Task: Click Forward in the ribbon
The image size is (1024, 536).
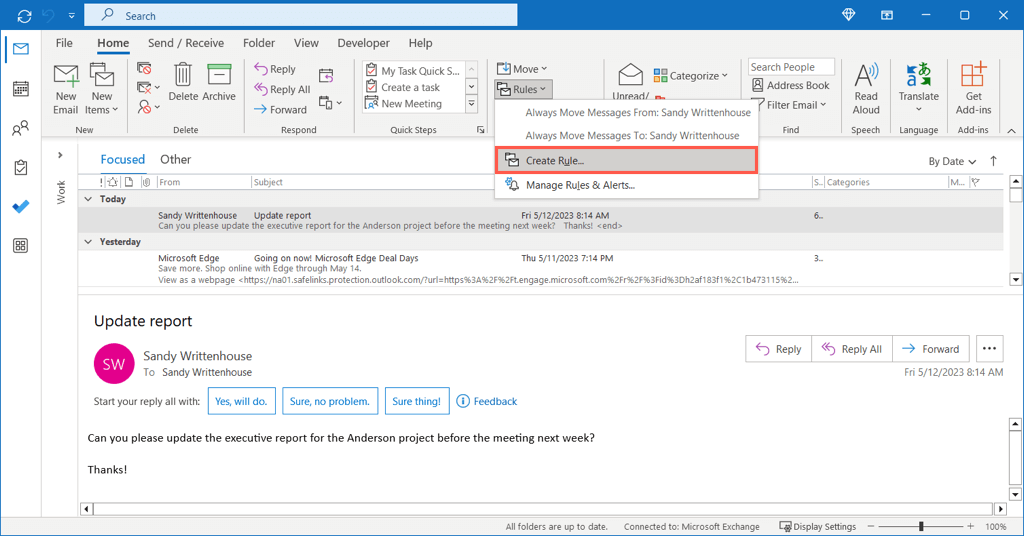Action: (280, 109)
